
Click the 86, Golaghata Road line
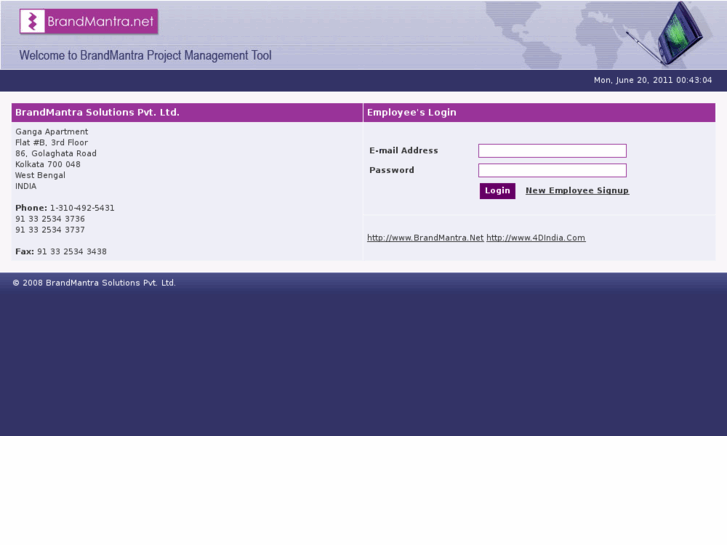[x=56, y=154]
